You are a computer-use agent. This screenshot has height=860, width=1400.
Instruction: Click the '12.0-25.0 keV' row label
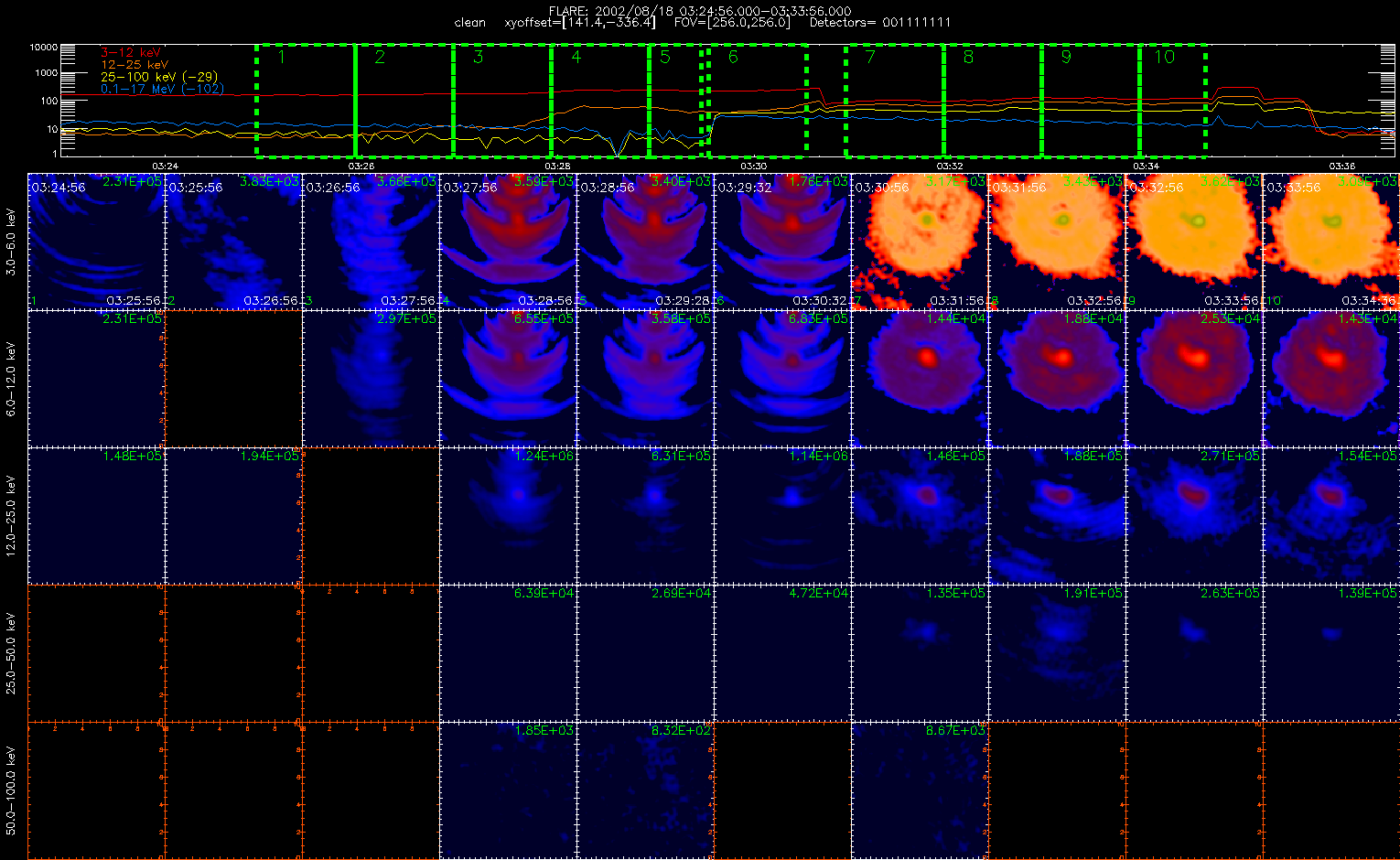[x=11, y=516]
